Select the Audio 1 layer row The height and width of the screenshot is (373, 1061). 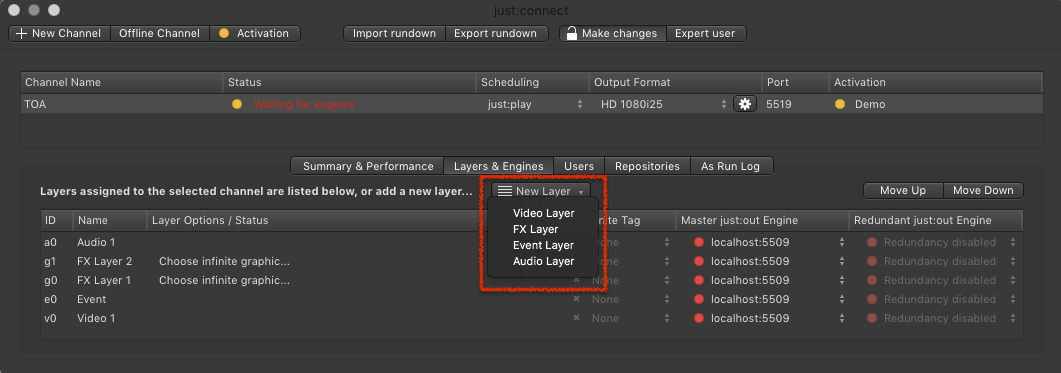click(532, 242)
